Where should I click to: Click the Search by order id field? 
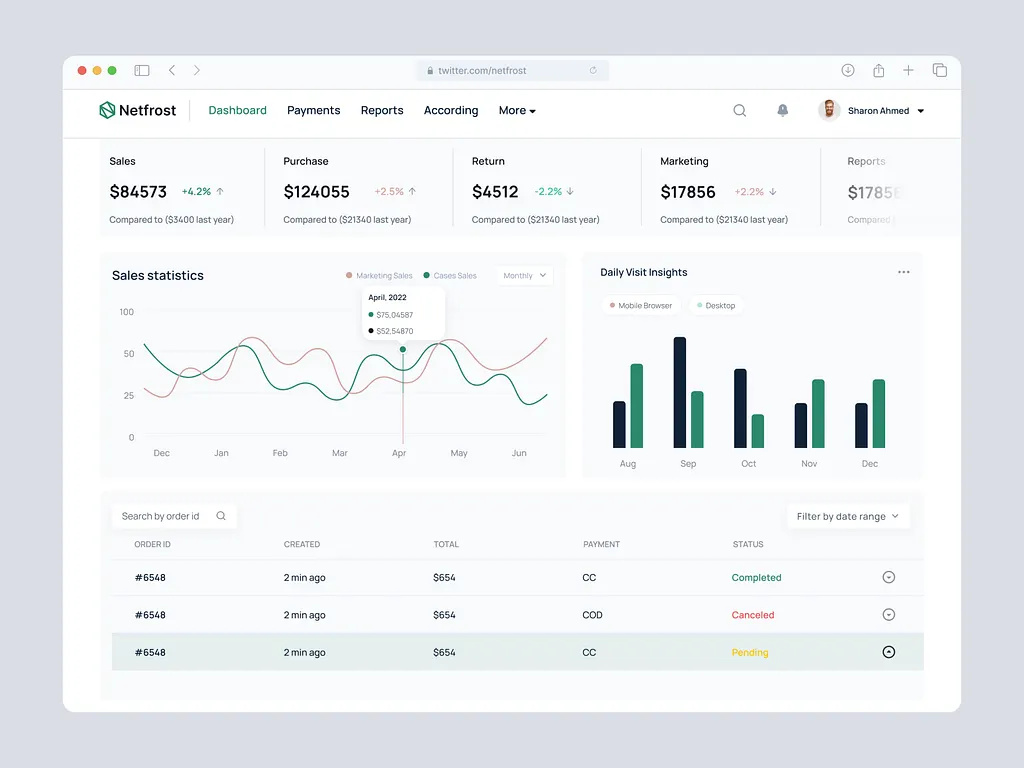tap(170, 516)
